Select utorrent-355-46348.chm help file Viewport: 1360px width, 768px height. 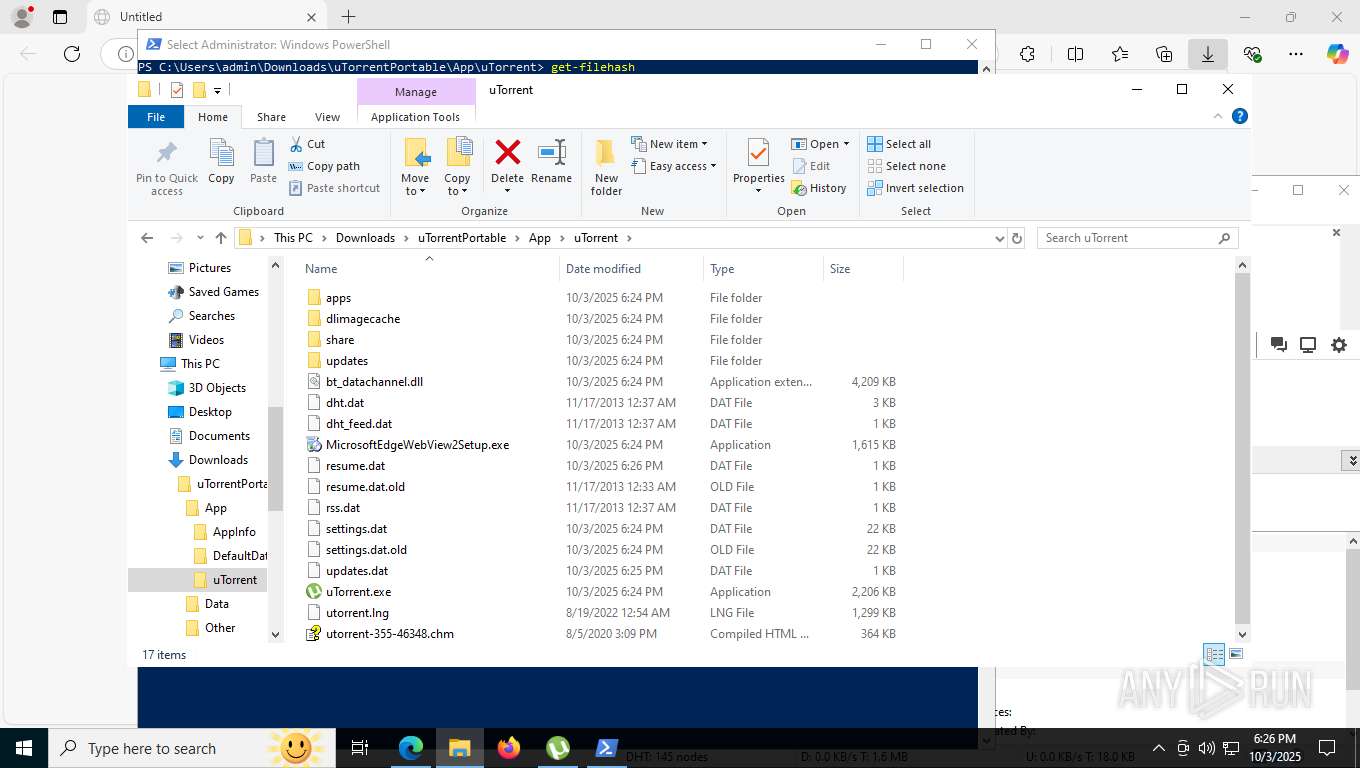coord(389,634)
